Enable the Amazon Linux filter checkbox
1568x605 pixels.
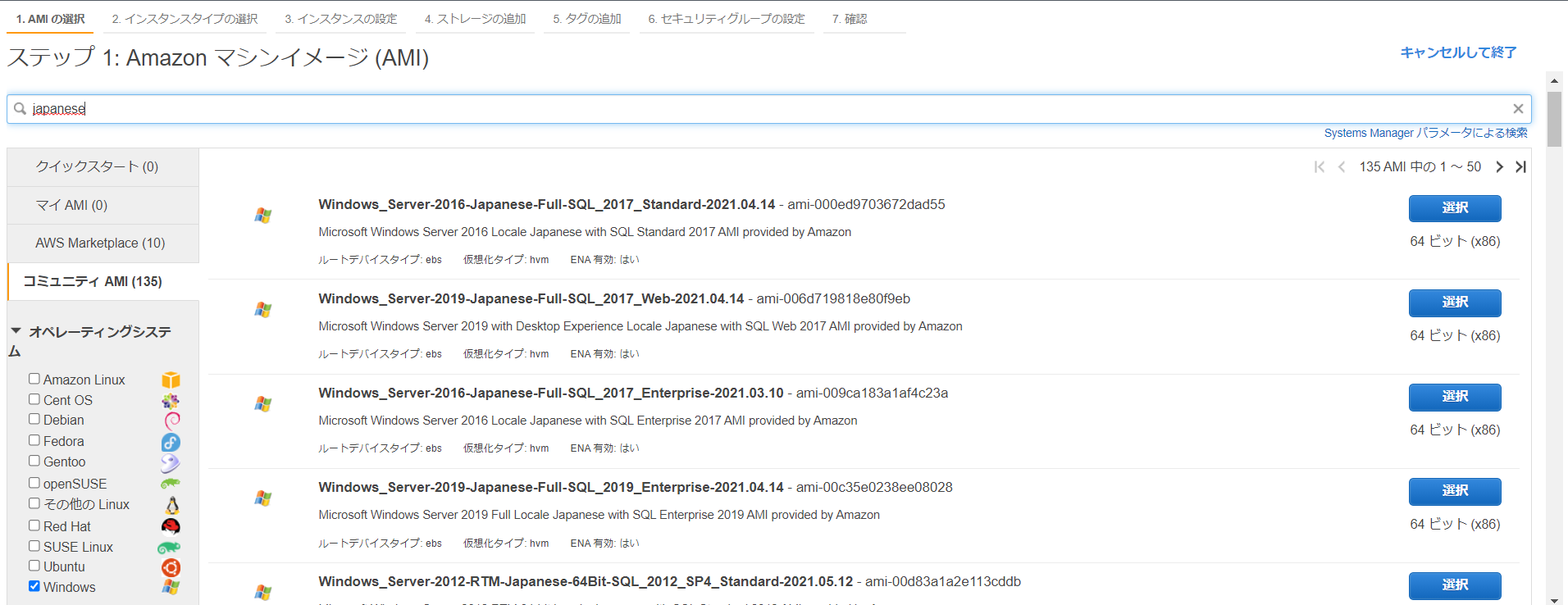34,379
